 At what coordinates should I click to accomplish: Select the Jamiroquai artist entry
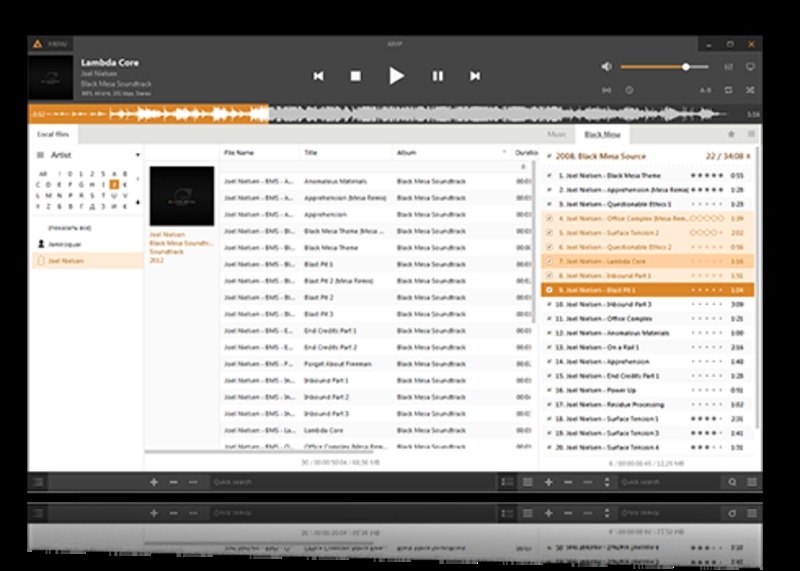pos(87,244)
